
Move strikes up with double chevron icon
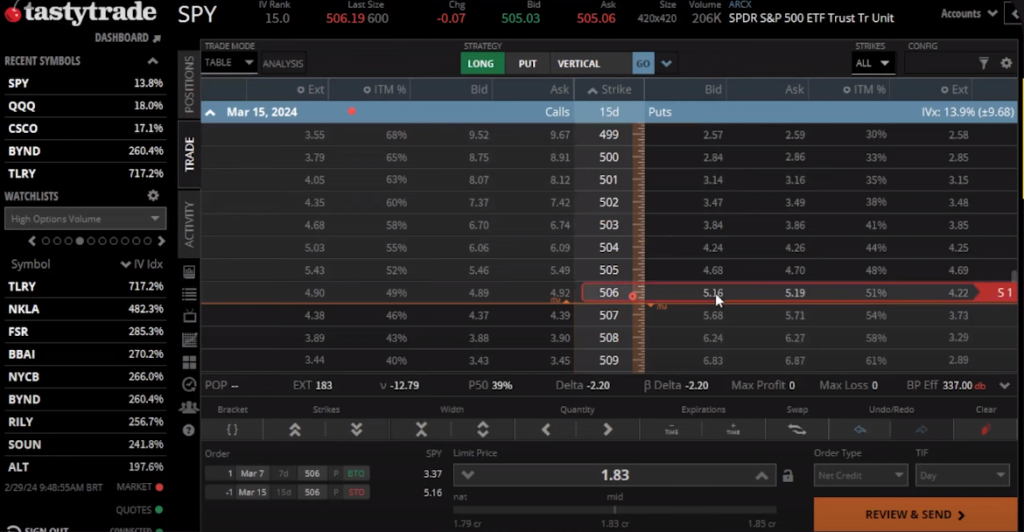click(x=295, y=430)
